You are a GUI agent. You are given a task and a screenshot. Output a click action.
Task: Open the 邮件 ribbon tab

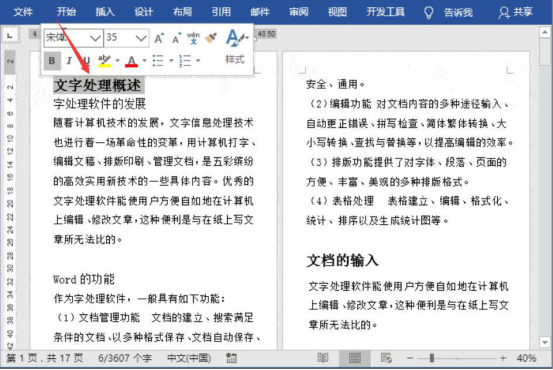point(260,12)
